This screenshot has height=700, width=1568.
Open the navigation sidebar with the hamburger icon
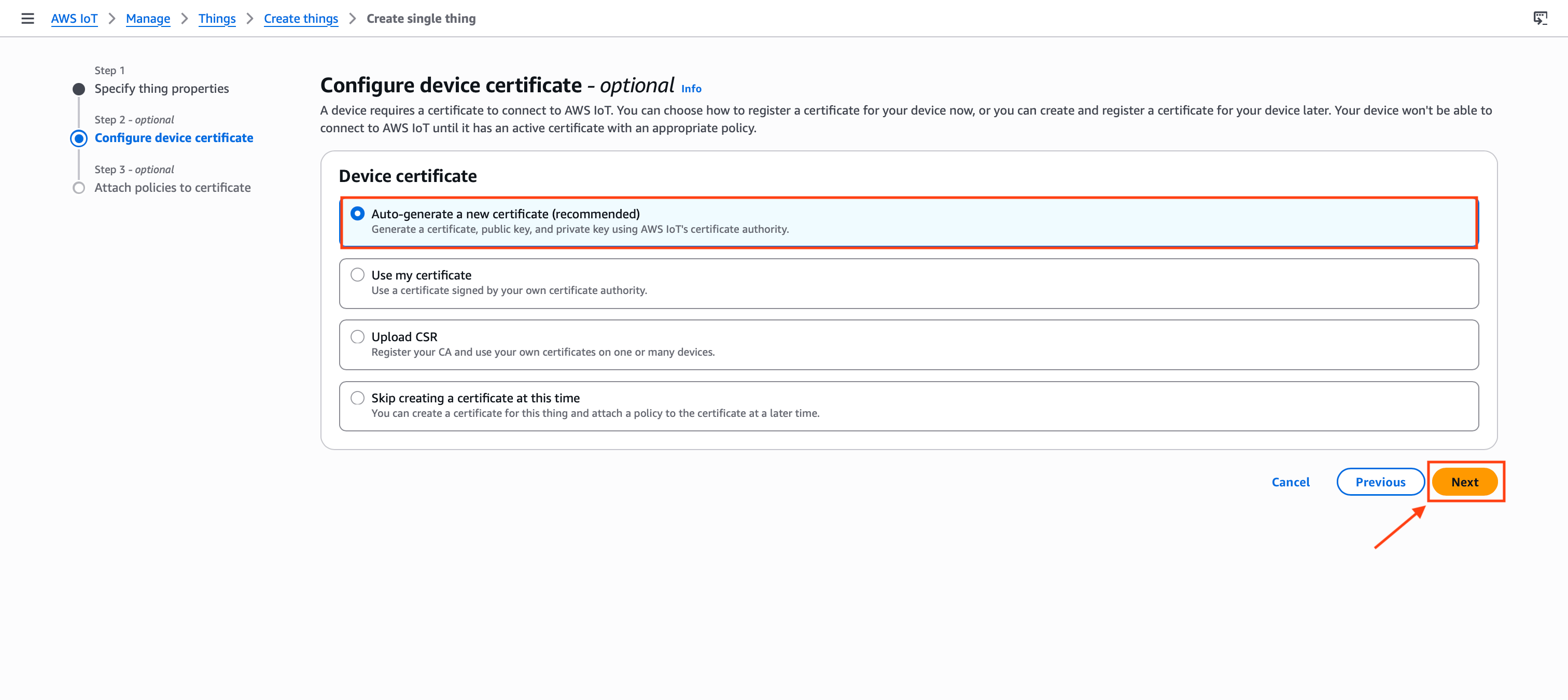pyautogui.click(x=27, y=18)
